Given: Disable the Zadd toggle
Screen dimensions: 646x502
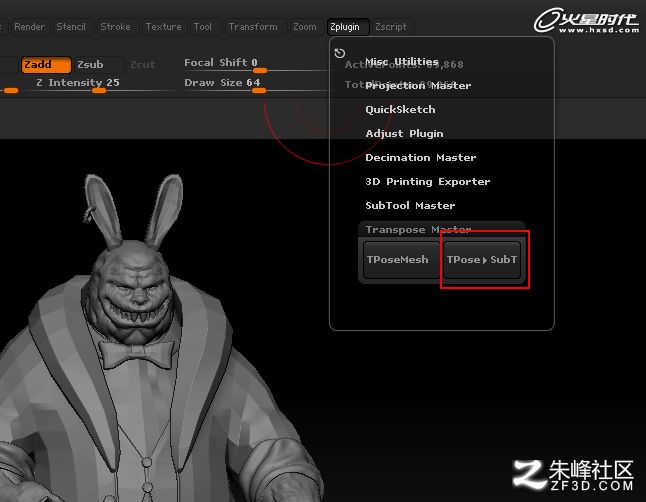Looking at the screenshot, I should point(46,65).
